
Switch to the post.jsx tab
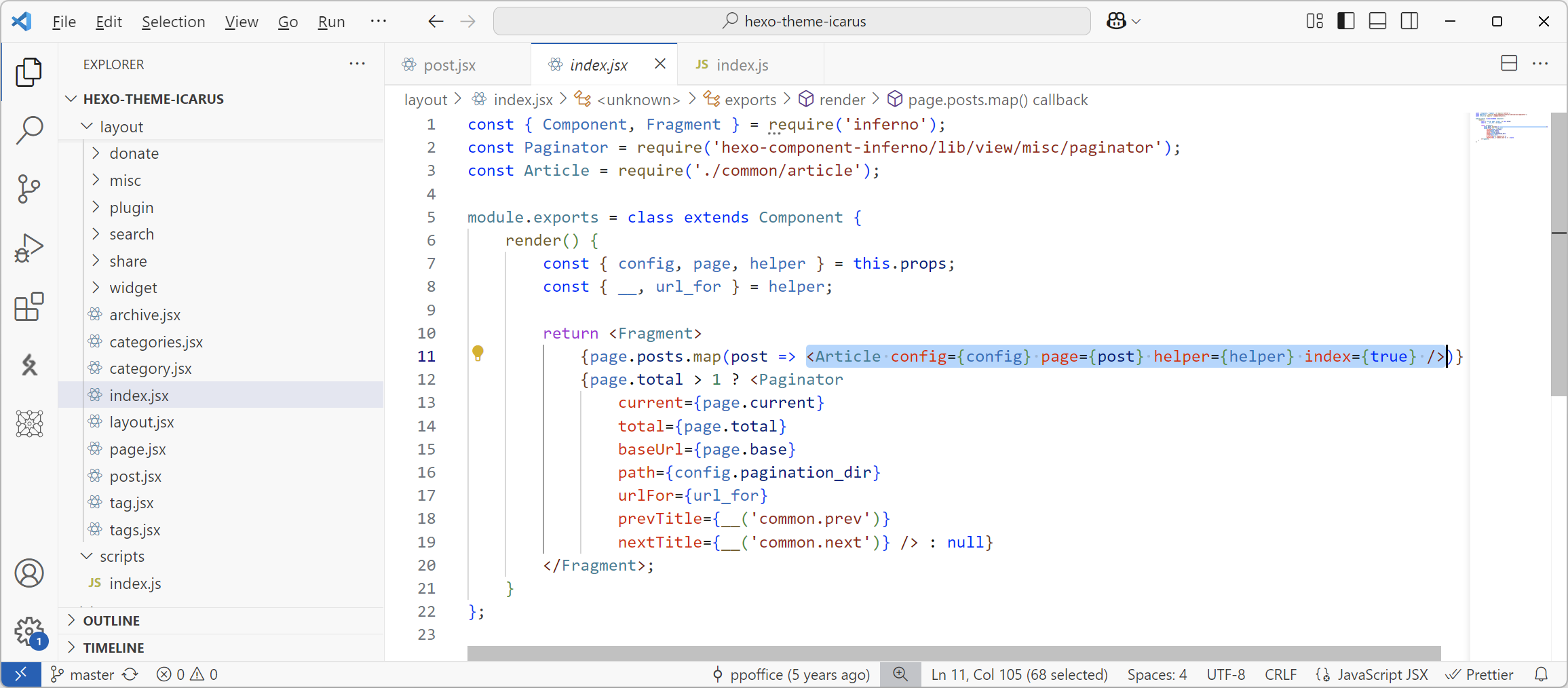[x=449, y=65]
